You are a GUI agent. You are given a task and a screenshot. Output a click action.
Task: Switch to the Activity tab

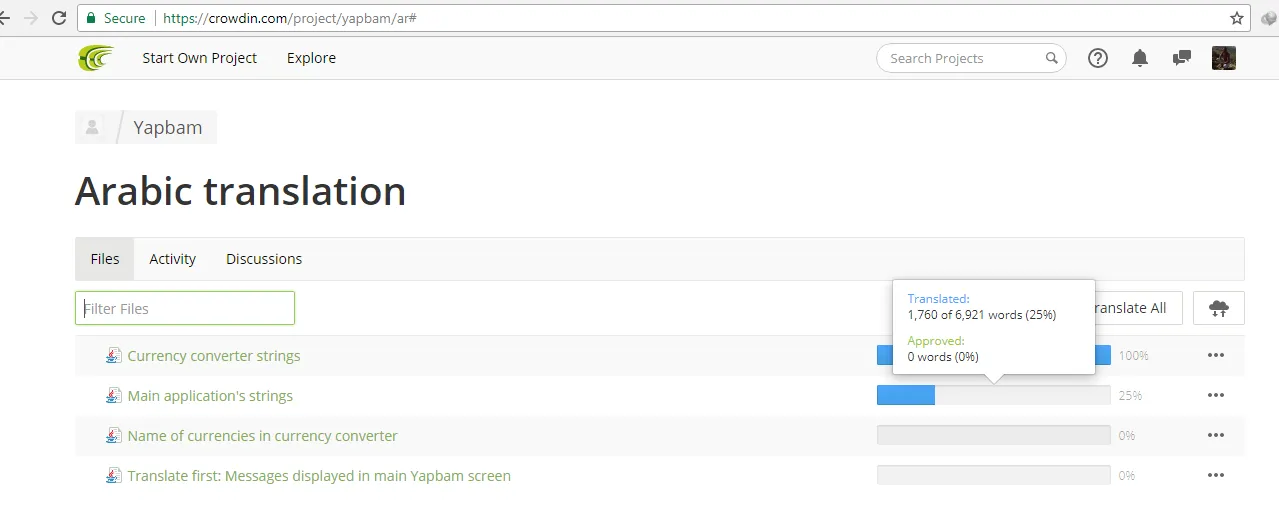pos(172,259)
